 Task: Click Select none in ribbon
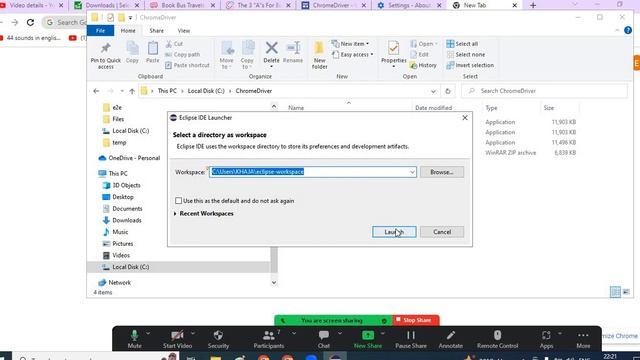pos(466,54)
